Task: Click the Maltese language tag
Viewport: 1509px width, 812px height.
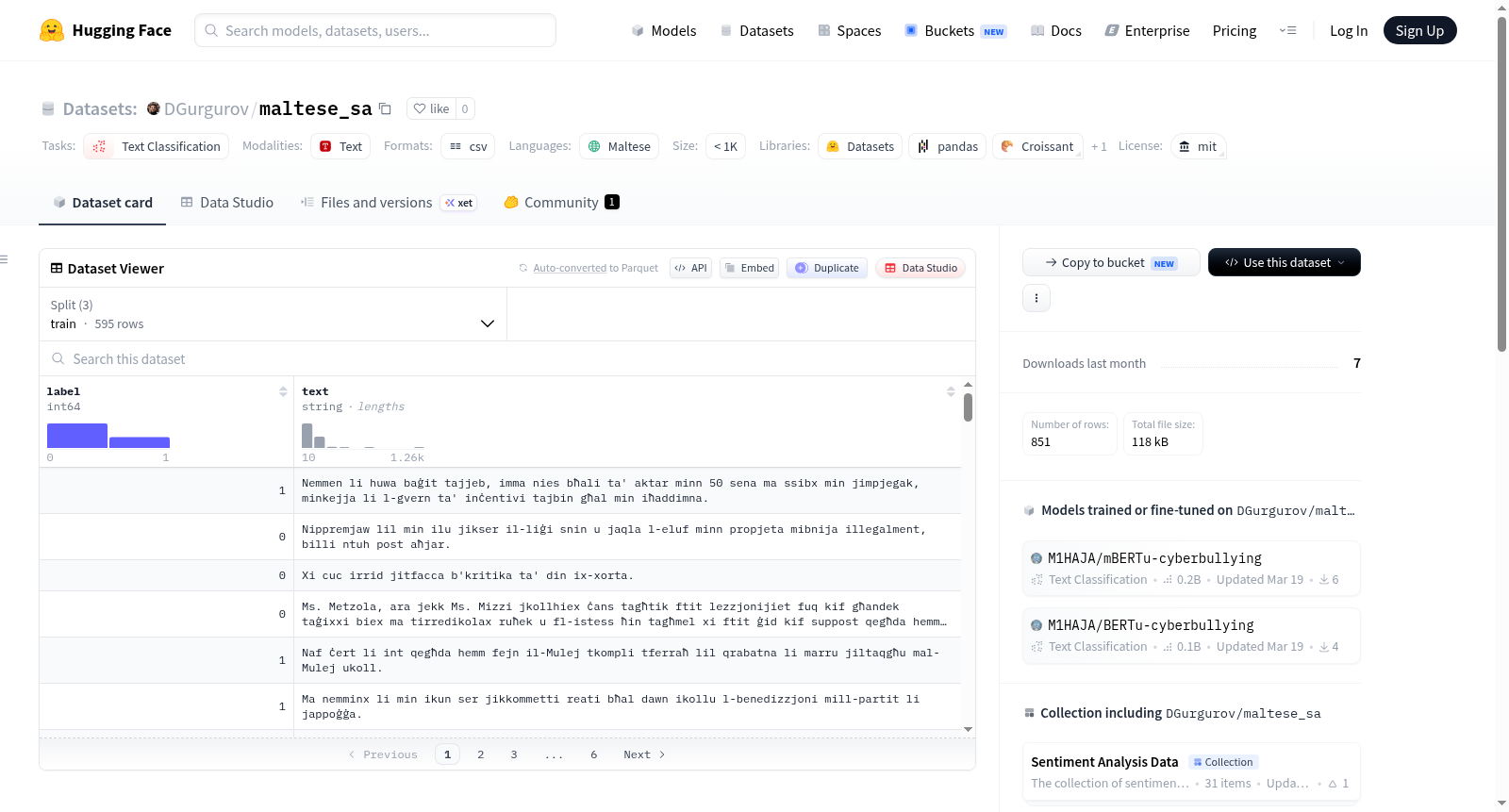Action: [619, 146]
